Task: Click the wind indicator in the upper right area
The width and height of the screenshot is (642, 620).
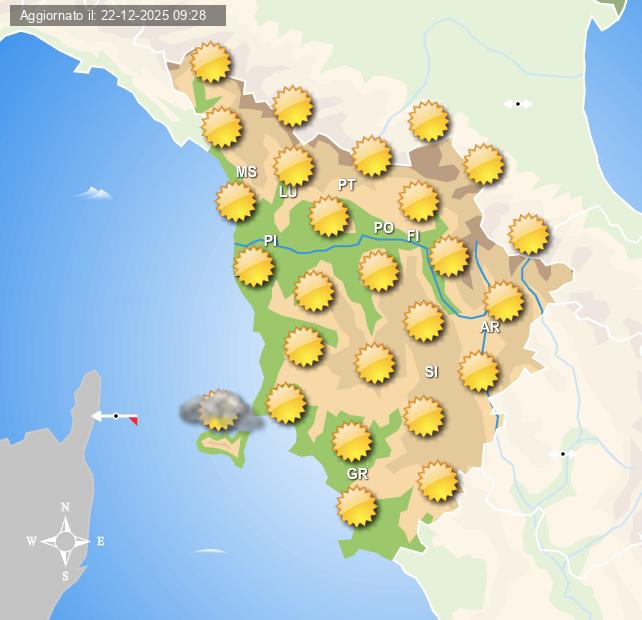Action: tap(518, 104)
